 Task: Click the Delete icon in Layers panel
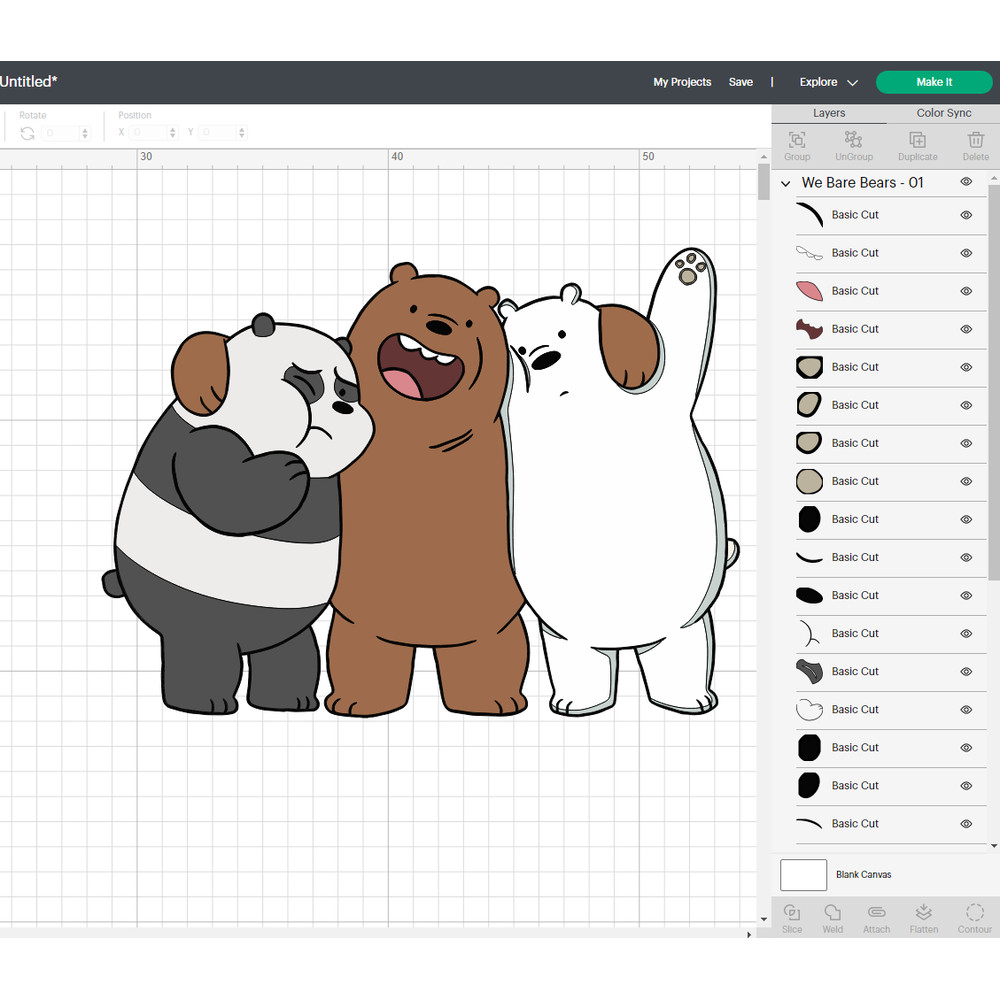976,145
